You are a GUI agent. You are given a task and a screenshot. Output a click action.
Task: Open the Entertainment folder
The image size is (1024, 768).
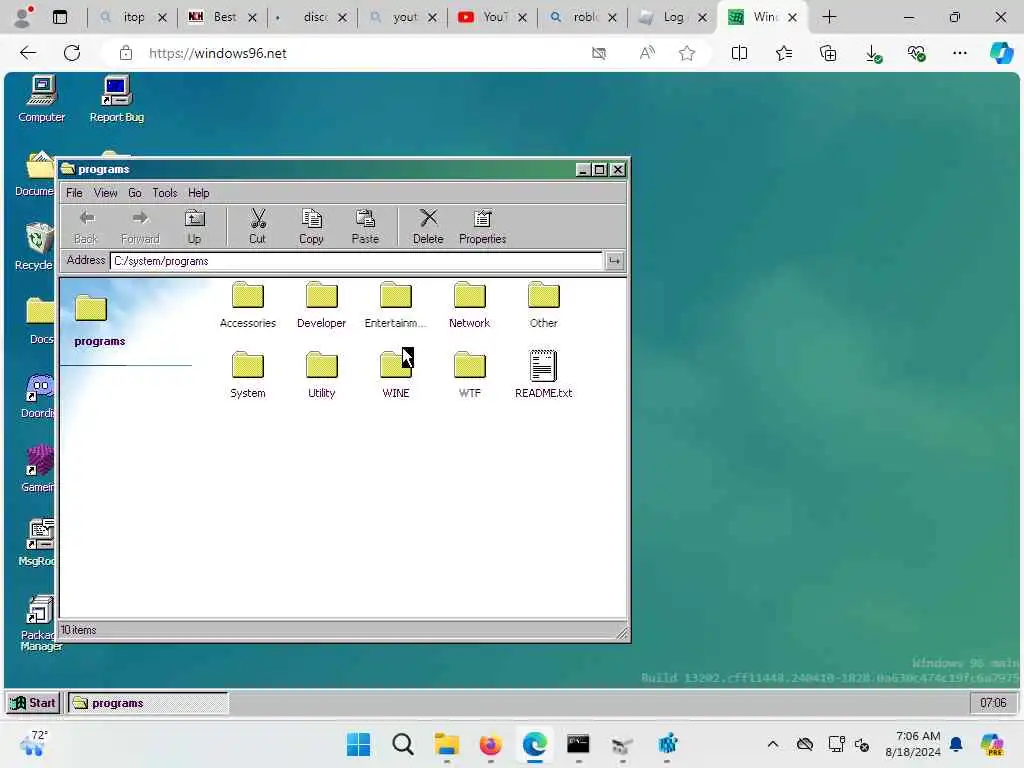coord(395,304)
